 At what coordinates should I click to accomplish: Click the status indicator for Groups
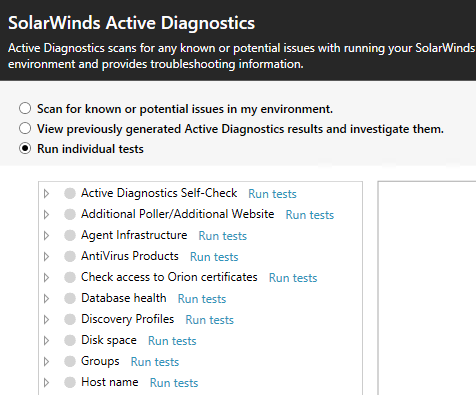pyautogui.click(x=70, y=361)
